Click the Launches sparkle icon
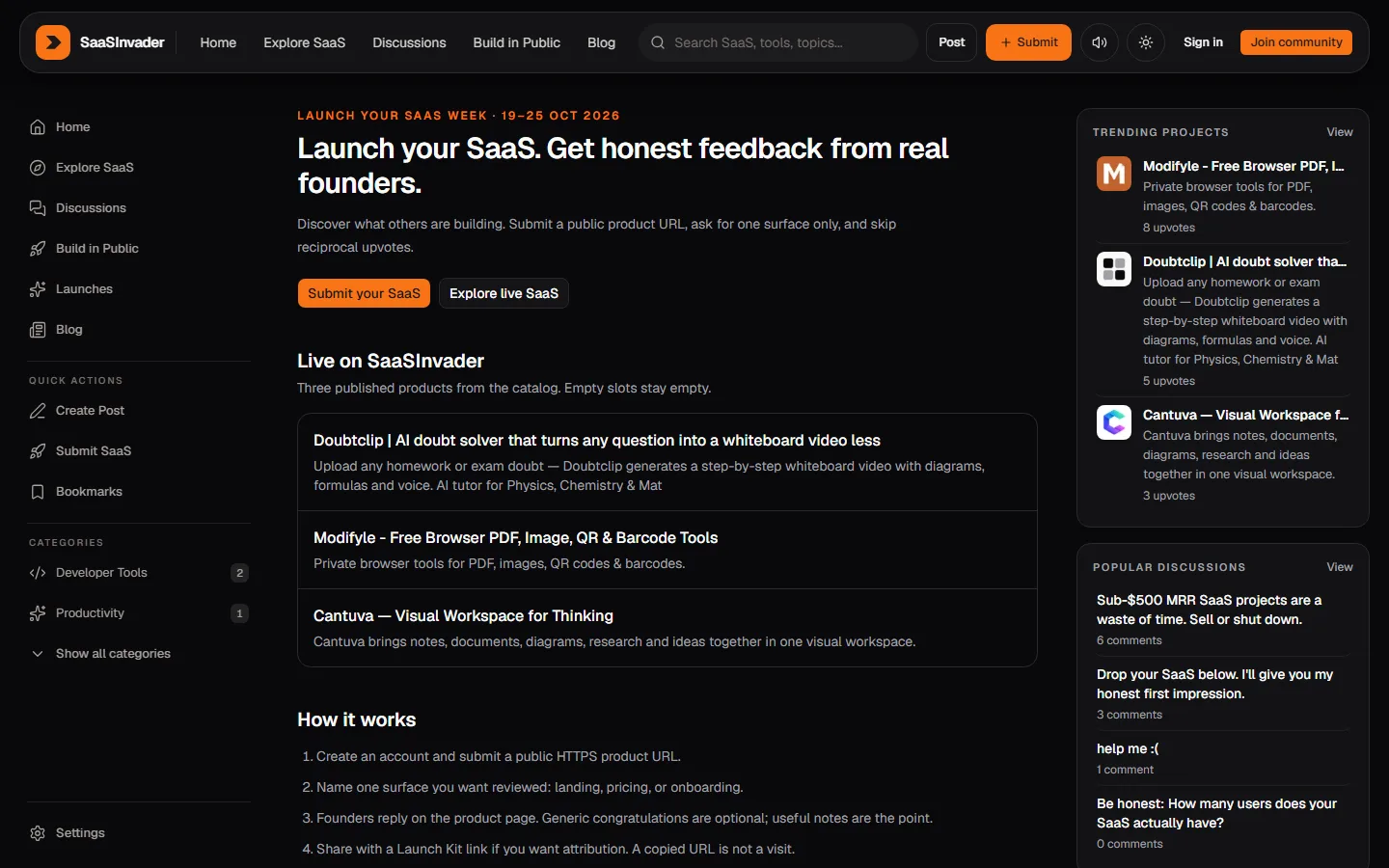The width and height of the screenshot is (1389, 868). (x=38, y=289)
